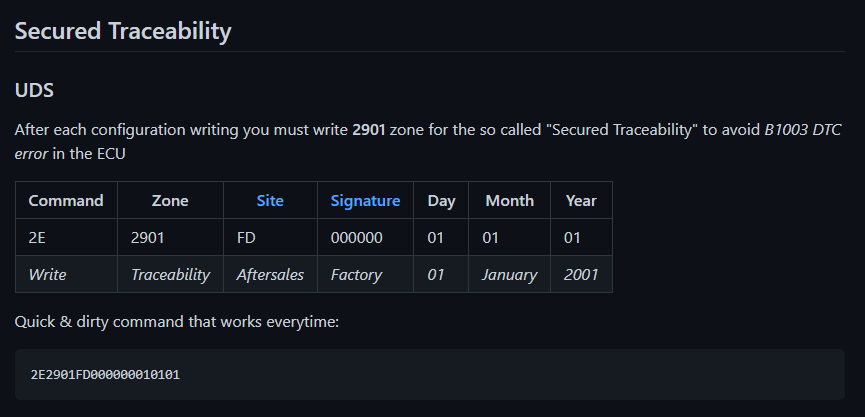This screenshot has width=865, height=417.
Task: Click the 2E command cell
Action: click(x=66, y=237)
